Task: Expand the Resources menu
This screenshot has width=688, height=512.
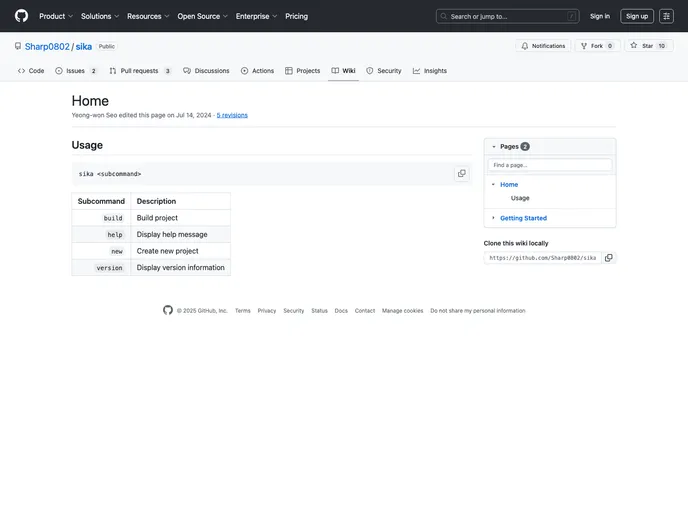Action: click(148, 16)
